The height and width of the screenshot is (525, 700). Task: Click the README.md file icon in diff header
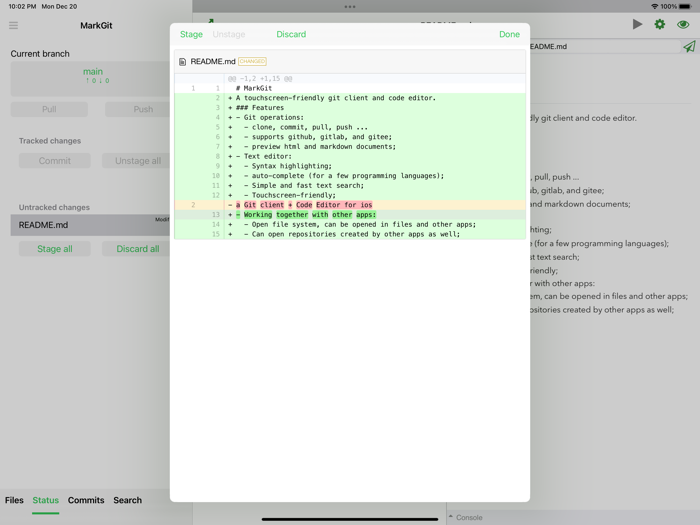[182, 62]
